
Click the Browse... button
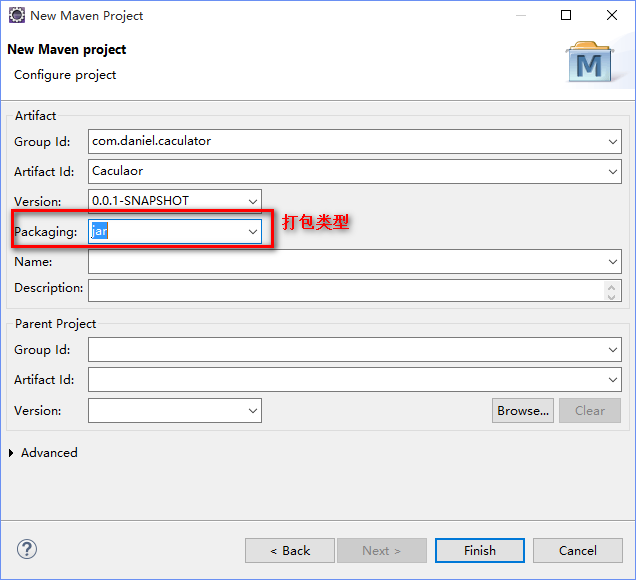pos(522,410)
